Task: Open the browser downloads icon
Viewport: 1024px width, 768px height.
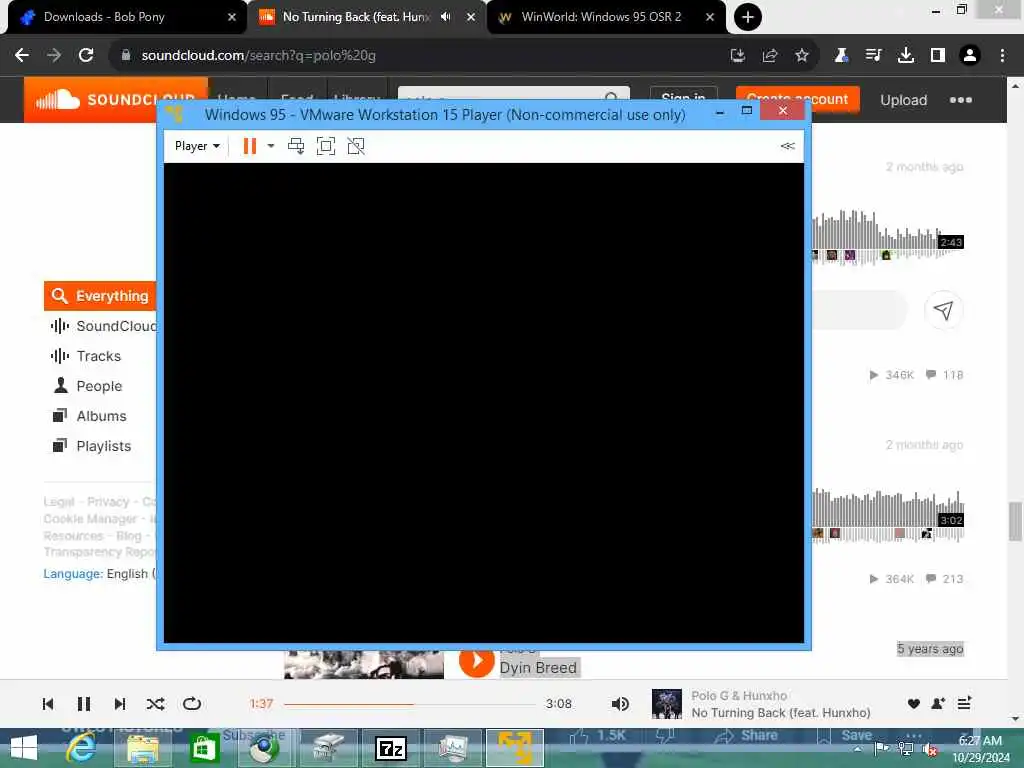Action: coord(906,56)
